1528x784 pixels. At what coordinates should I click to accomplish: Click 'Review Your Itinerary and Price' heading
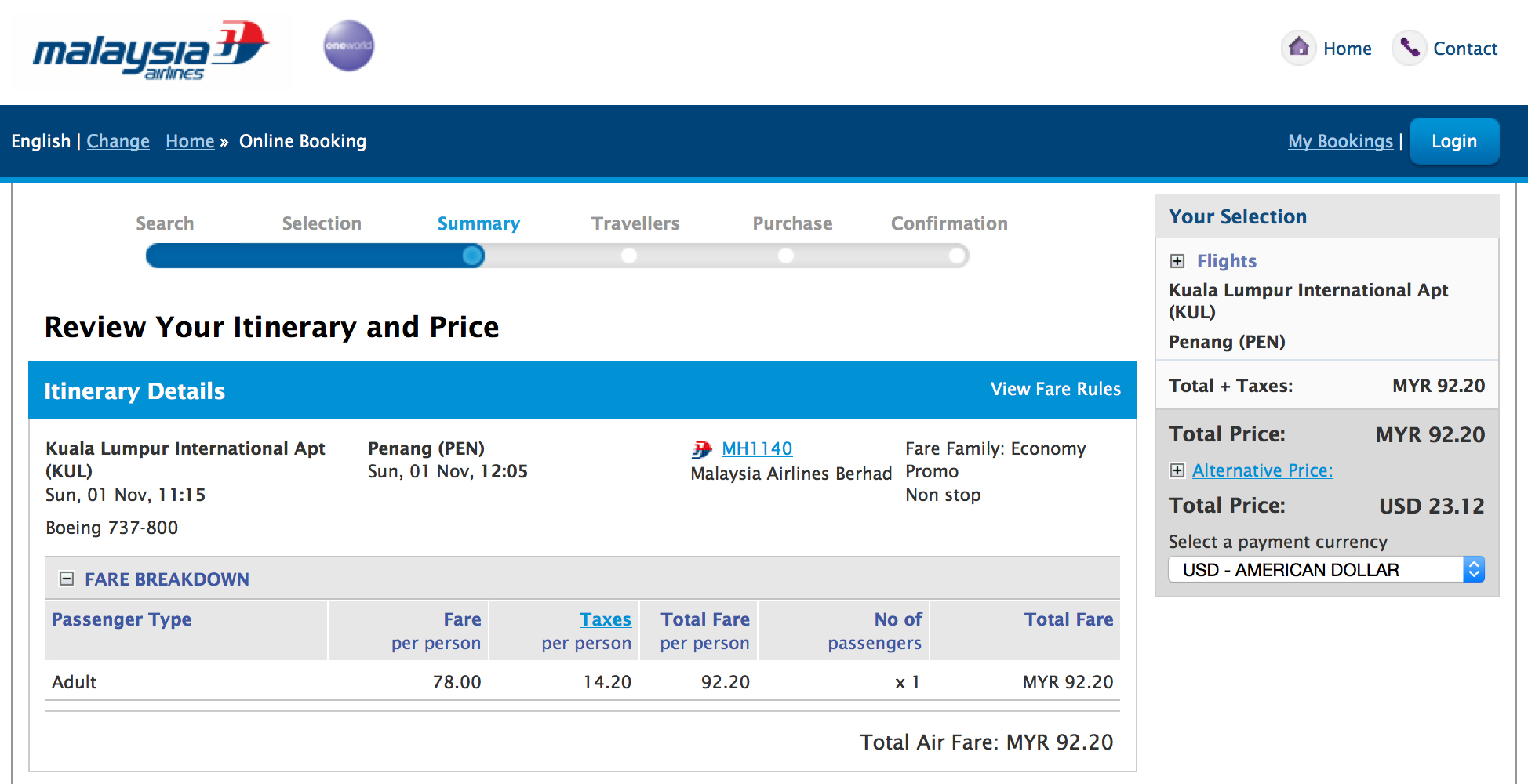[x=272, y=327]
